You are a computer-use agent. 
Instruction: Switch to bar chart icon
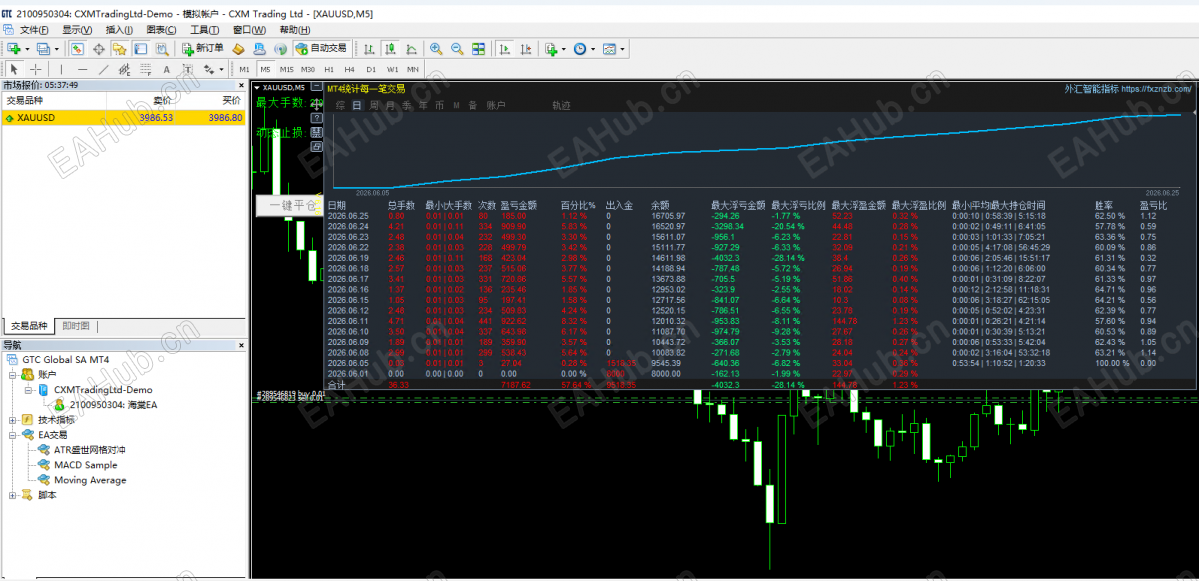pyautogui.click(x=369, y=49)
